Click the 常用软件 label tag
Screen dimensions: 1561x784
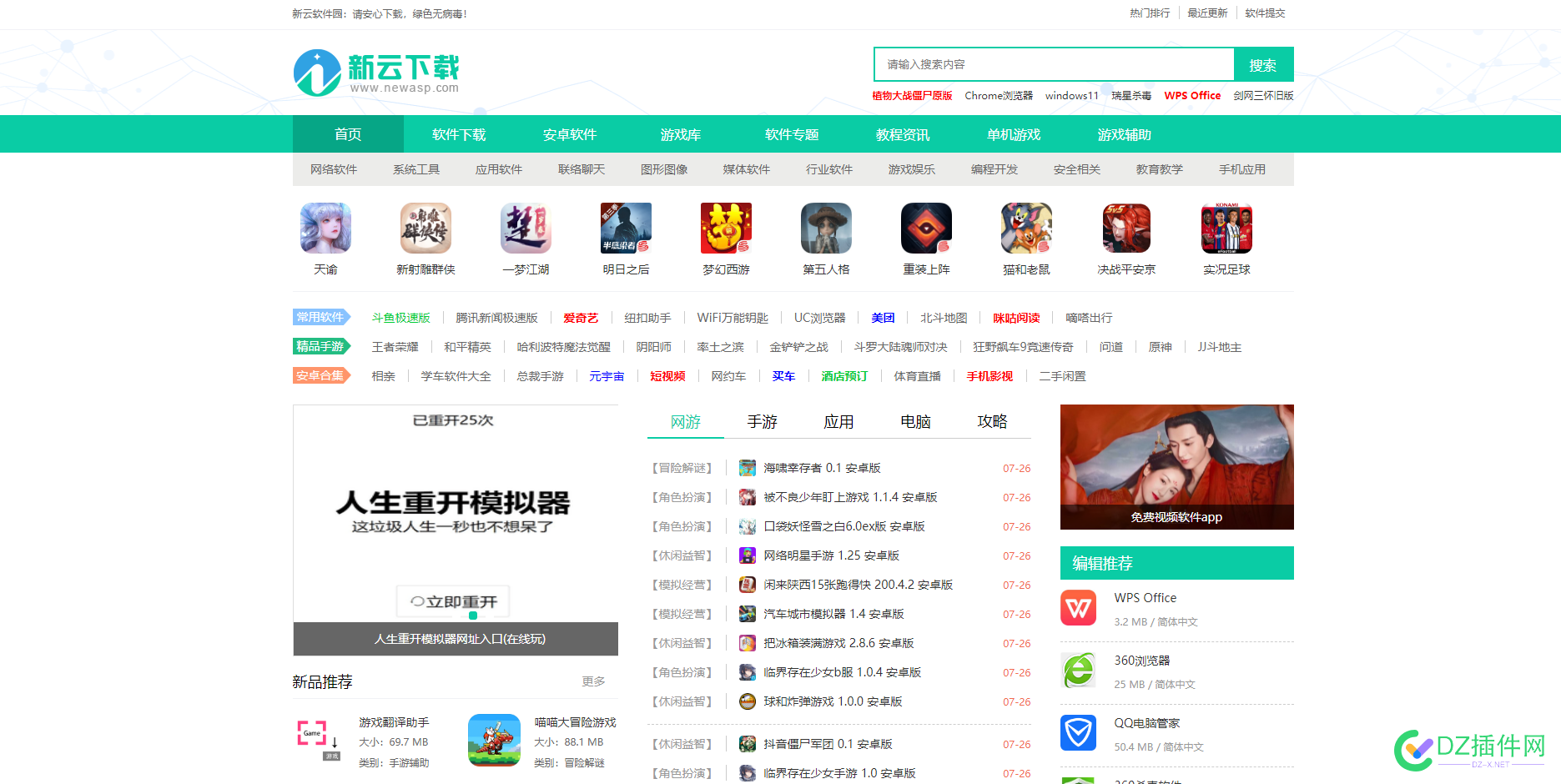pos(321,317)
